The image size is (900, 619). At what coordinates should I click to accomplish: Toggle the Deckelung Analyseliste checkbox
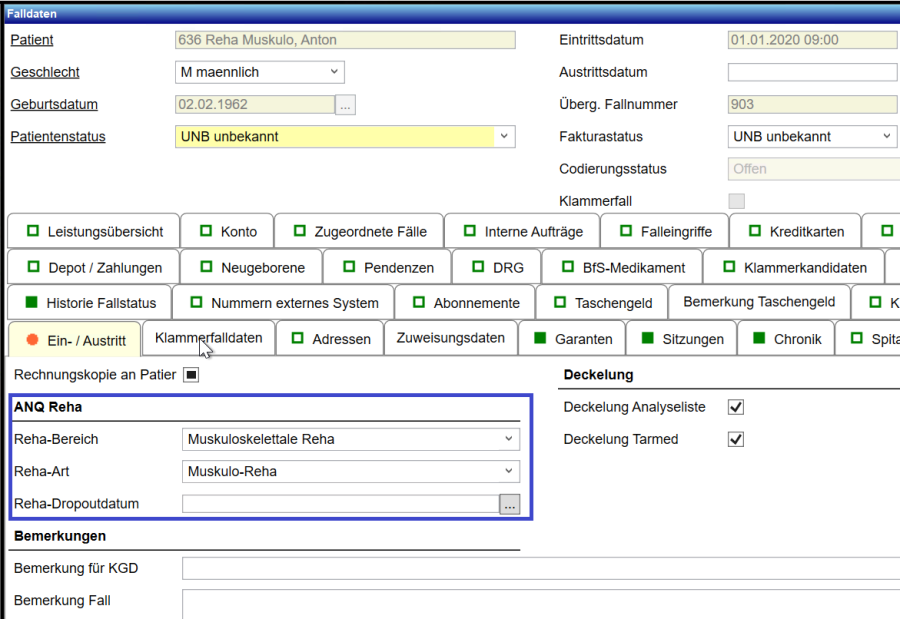(736, 407)
